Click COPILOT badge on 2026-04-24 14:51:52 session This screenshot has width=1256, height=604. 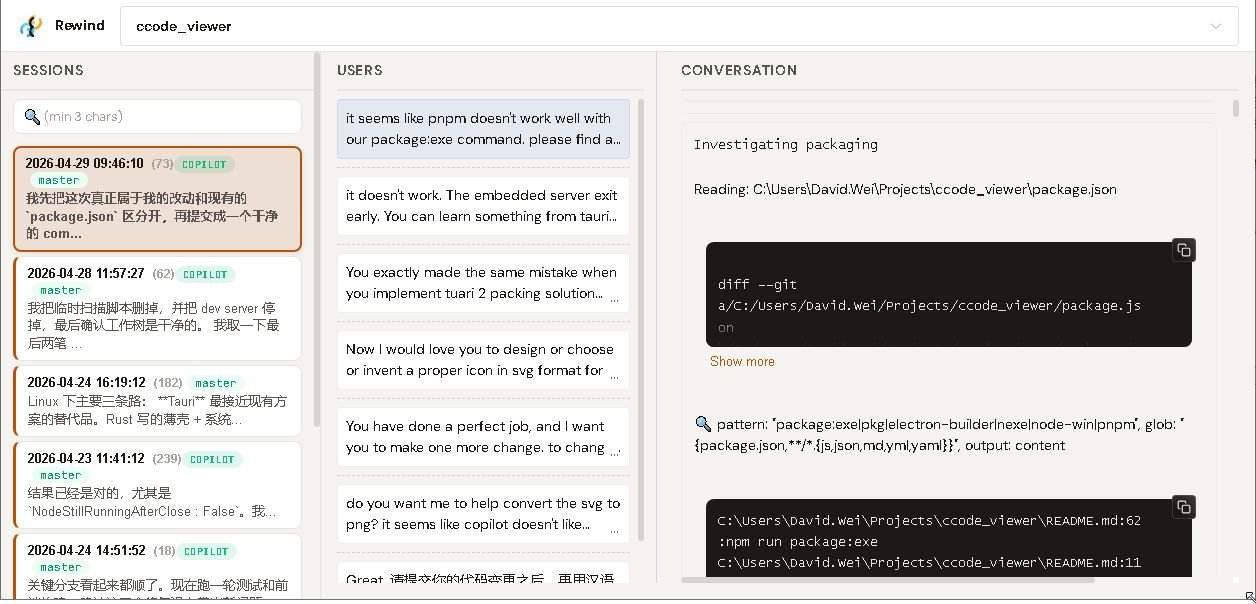click(x=206, y=551)
